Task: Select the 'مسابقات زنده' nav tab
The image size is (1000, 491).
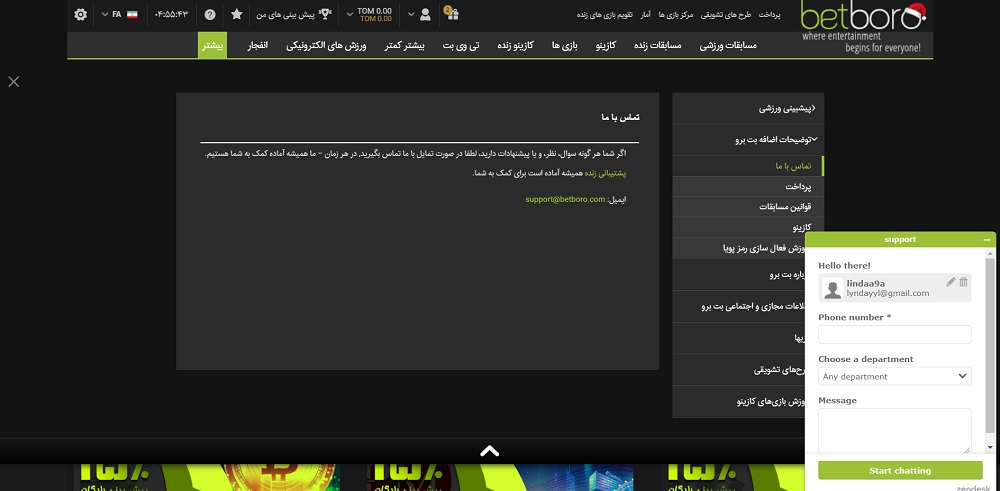Action: pos(658,45)
